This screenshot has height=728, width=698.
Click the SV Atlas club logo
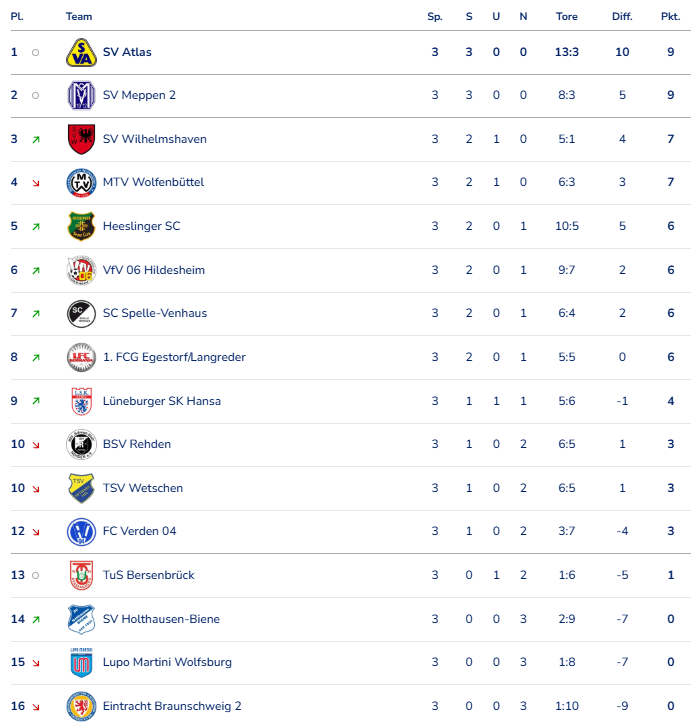81,52
